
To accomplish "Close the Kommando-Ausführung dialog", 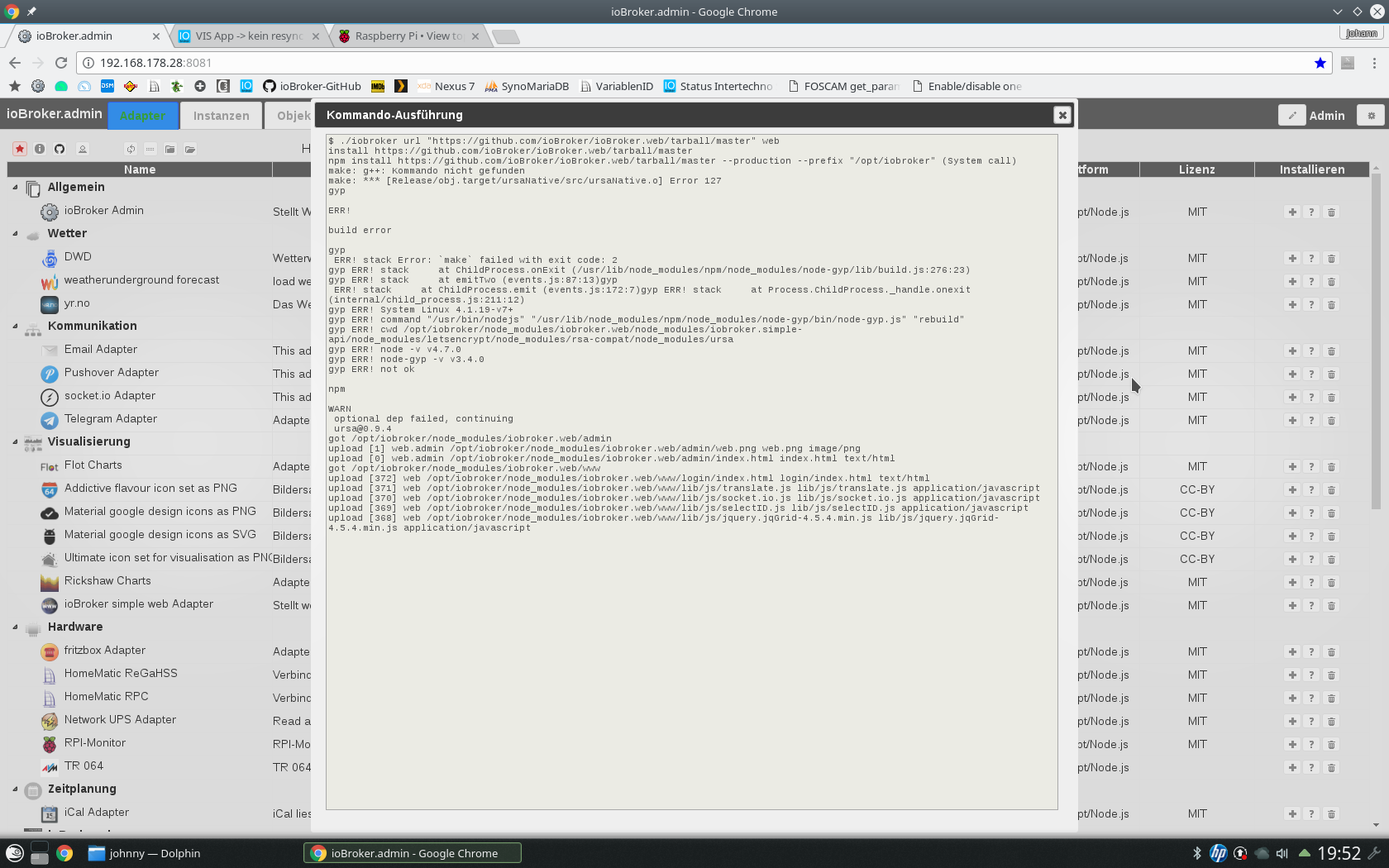I will point(1062,115).
